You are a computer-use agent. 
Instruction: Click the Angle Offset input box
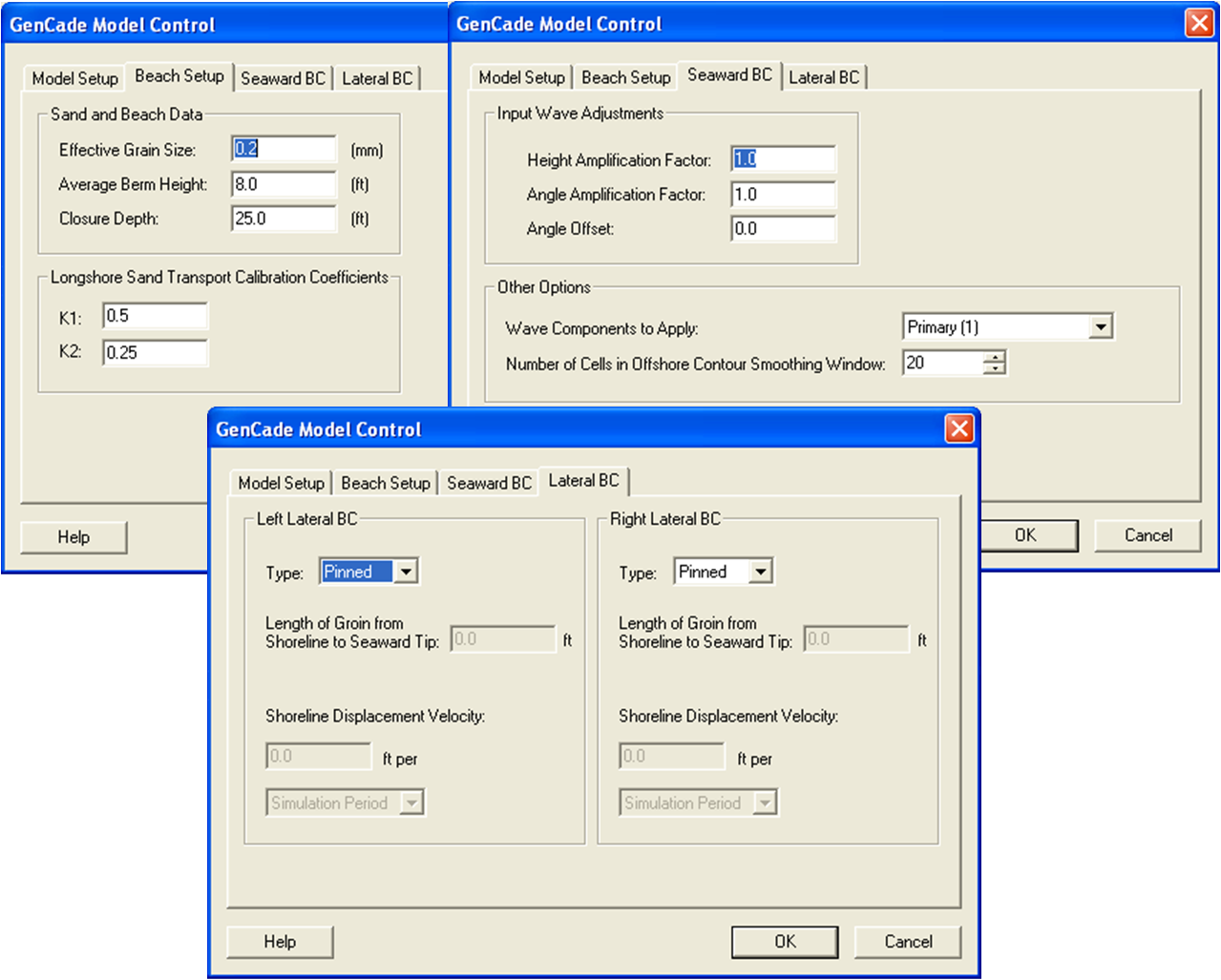click(784, 229)
